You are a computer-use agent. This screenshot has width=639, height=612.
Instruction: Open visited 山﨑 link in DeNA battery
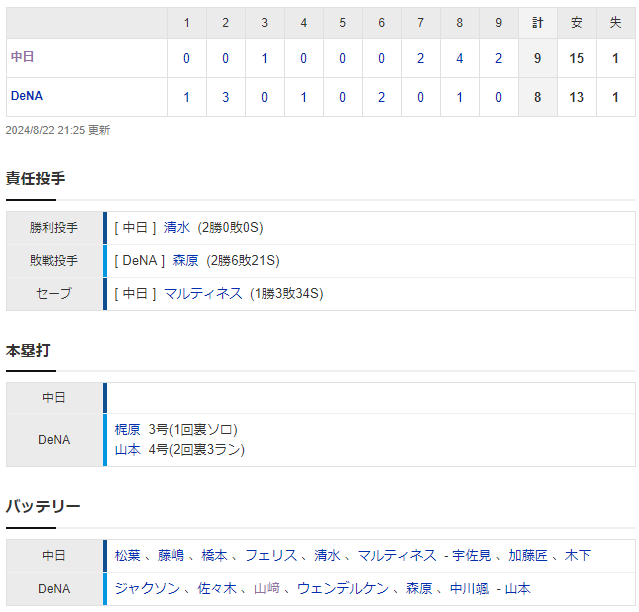click(x=267, y=588)
